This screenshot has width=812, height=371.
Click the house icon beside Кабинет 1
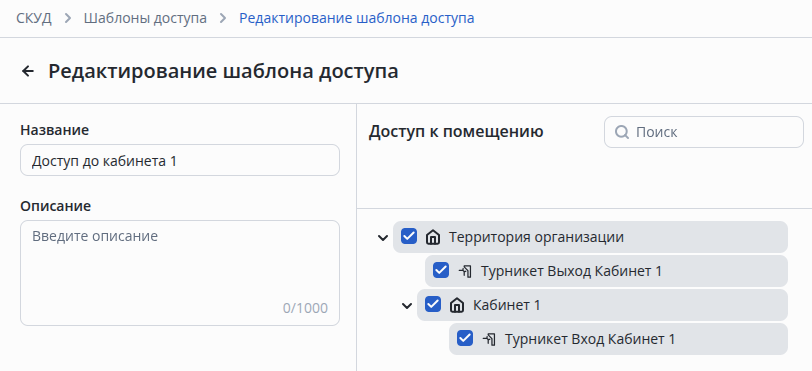coord(456,305)
